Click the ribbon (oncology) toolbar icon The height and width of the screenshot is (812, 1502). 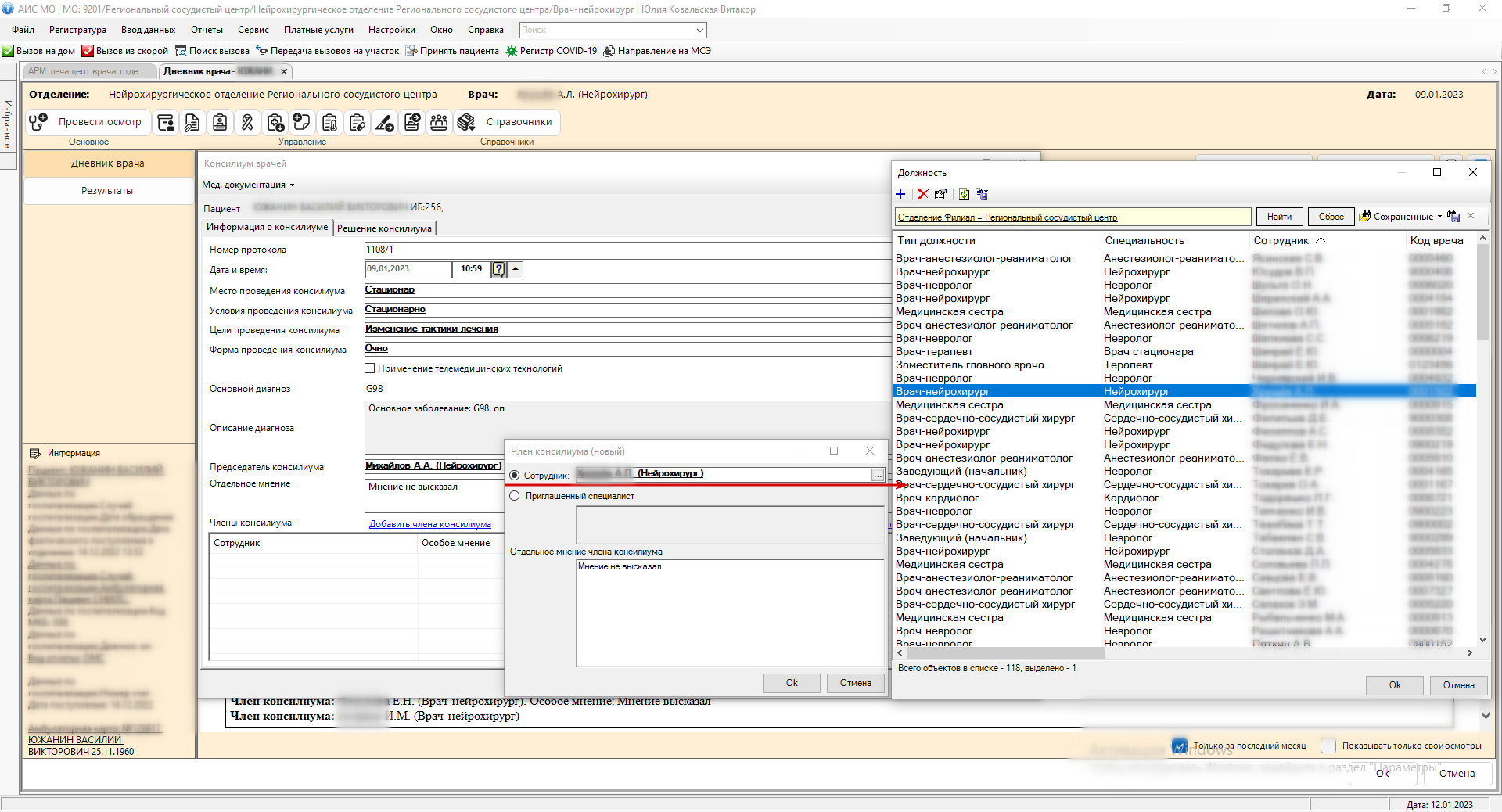coord(247,122)
